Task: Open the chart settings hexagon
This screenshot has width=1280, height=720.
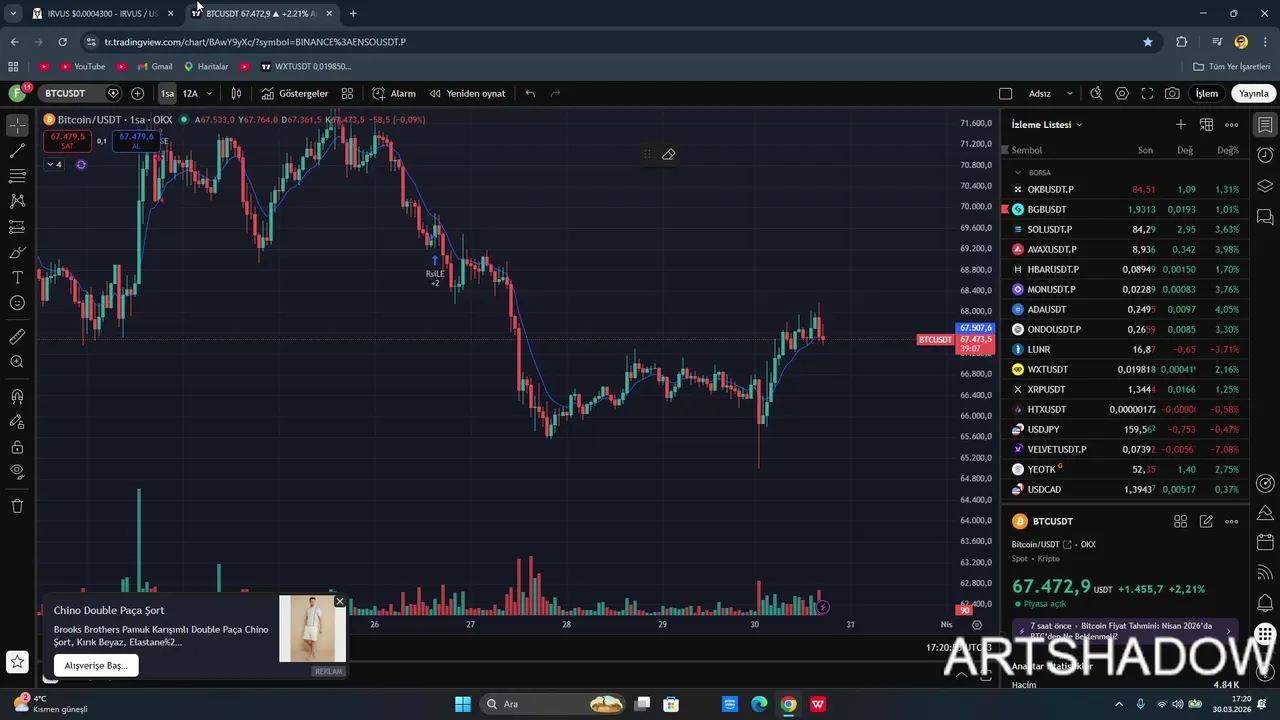Action: pos(1122,93)
